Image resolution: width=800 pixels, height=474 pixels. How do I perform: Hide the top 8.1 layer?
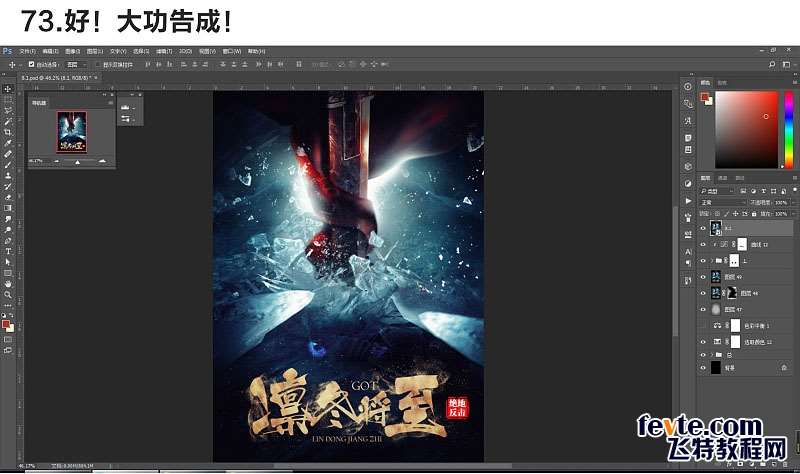(703, 228)
